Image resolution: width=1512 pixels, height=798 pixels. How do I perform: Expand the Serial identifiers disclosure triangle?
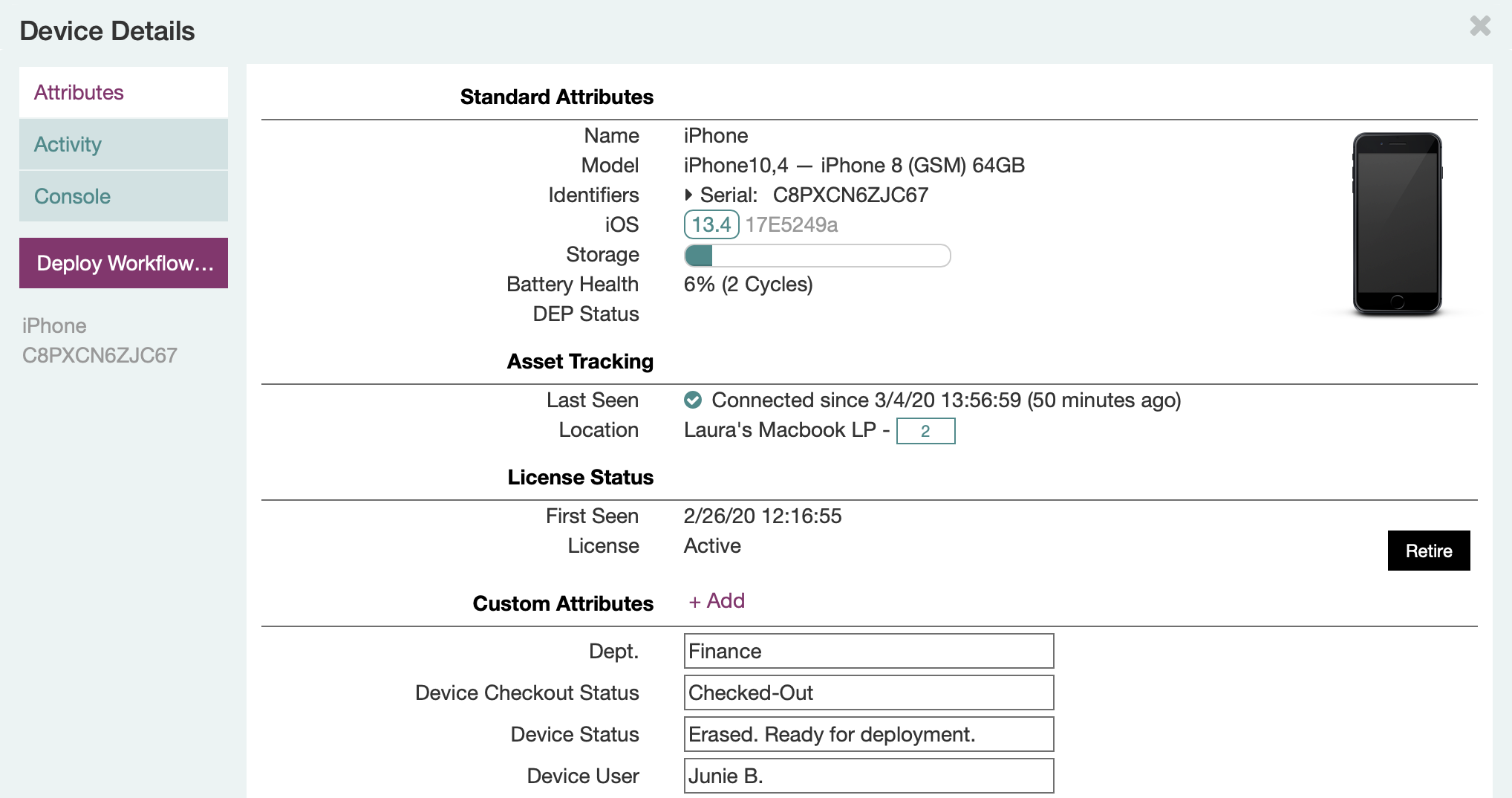click(x=688, y=195)
